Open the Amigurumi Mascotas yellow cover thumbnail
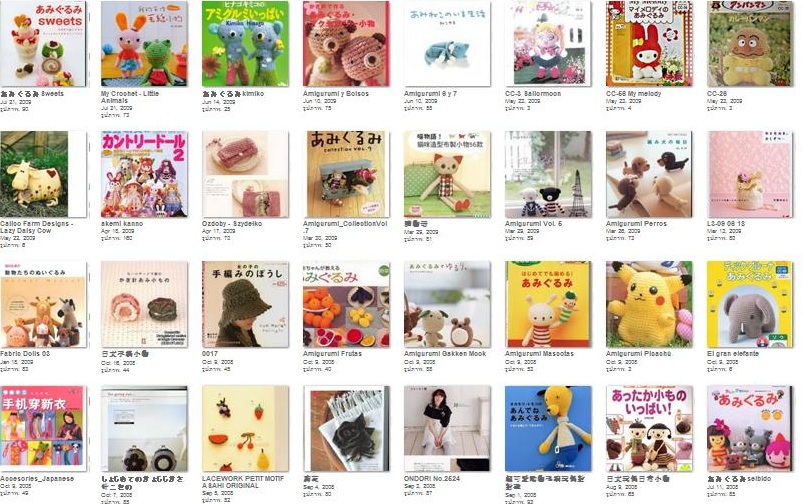Image resolution: width=803 pixels, height=504 pixels. click(x=548, y=304)
